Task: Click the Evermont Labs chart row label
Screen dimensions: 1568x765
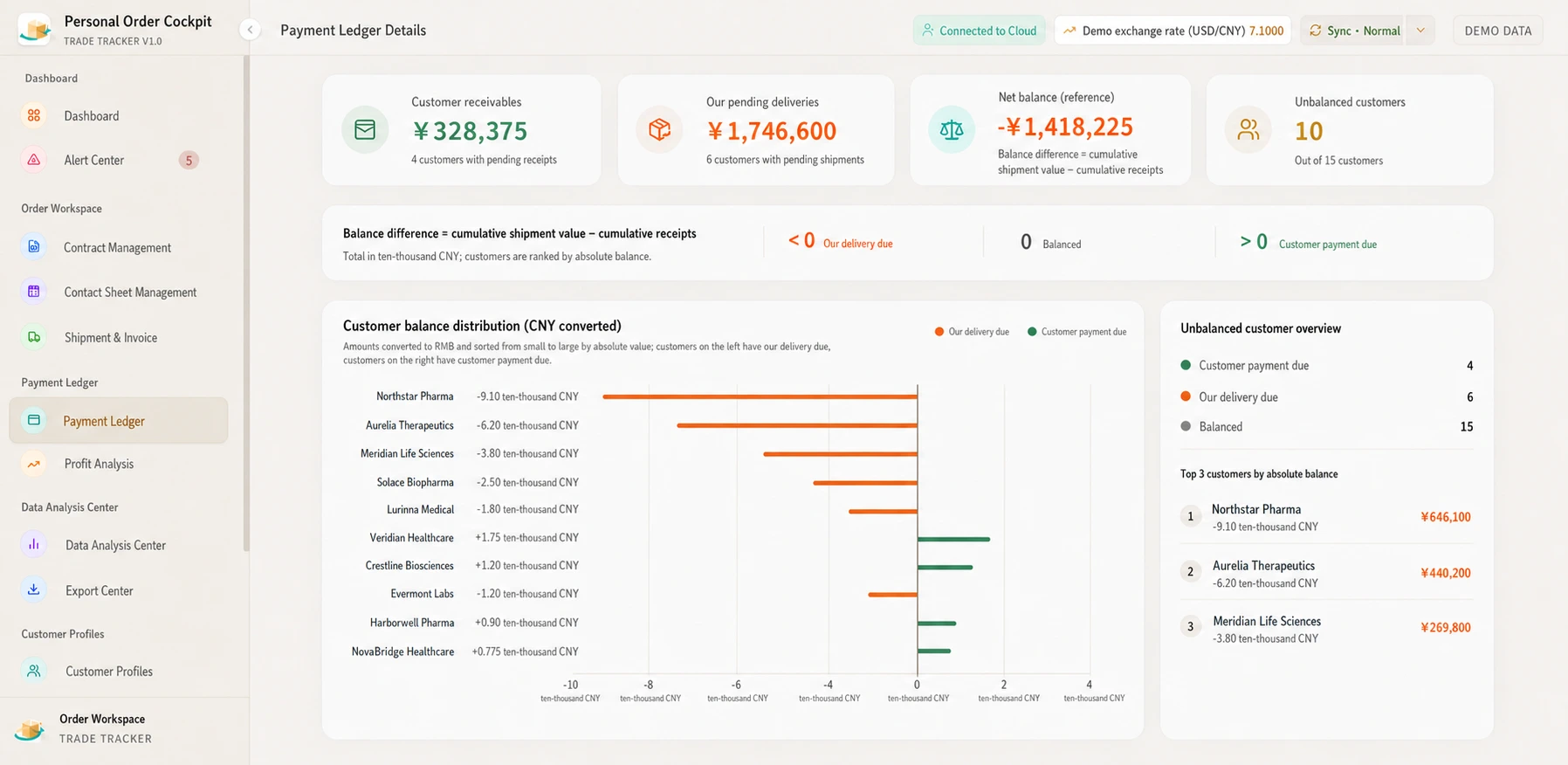Action: pyautogui.click(x=423, y=594)
